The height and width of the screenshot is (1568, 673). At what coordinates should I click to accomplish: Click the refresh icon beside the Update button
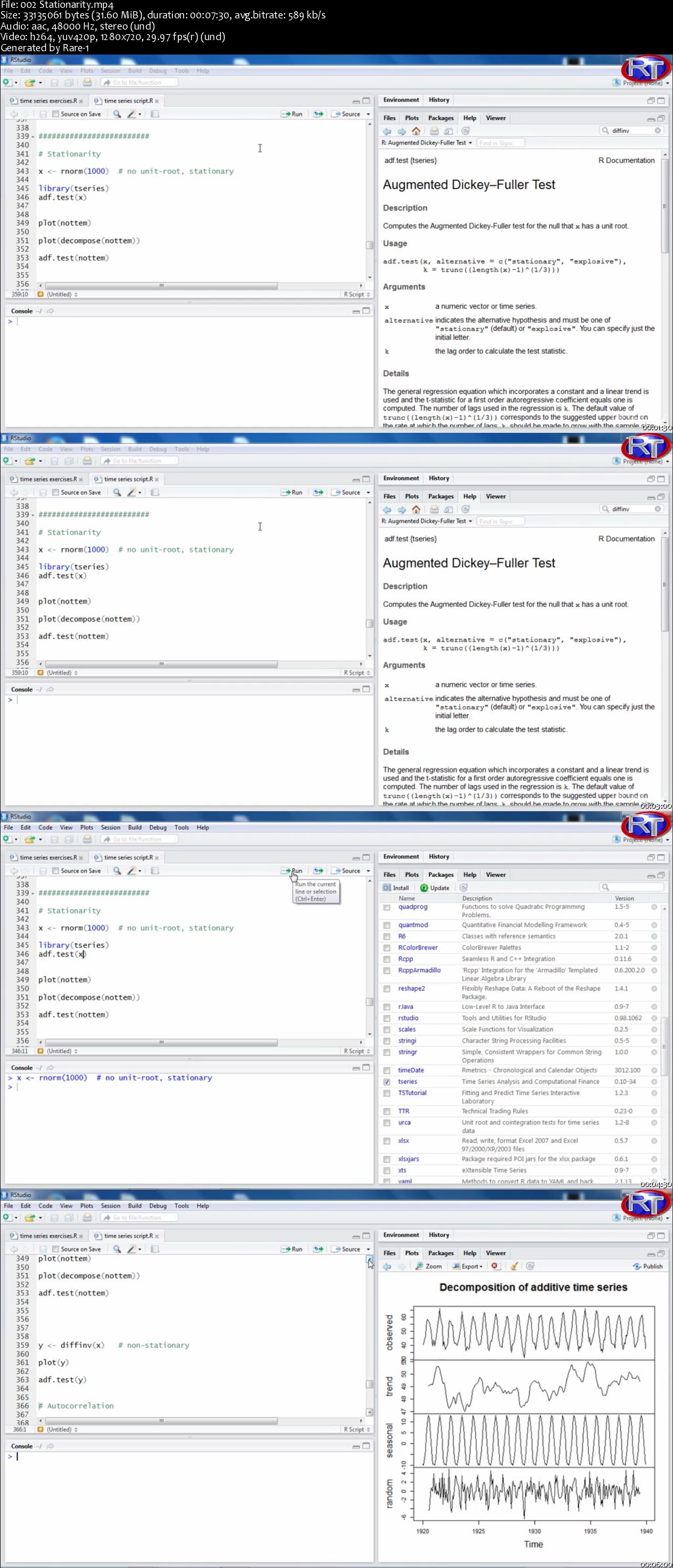pos(463,887)
